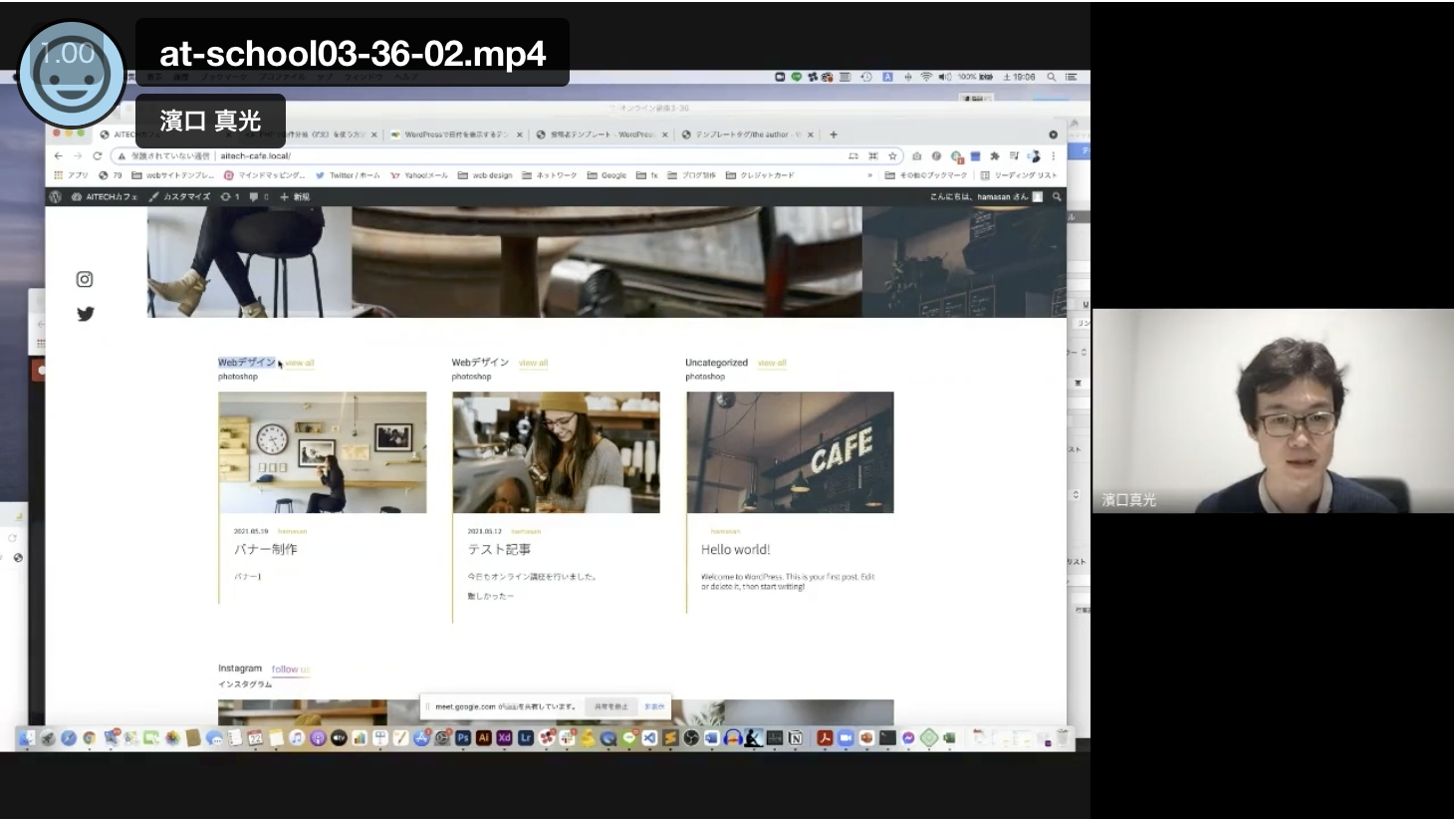
Task: Open the Chrome three-dot menu
Action: (1053, 156)
